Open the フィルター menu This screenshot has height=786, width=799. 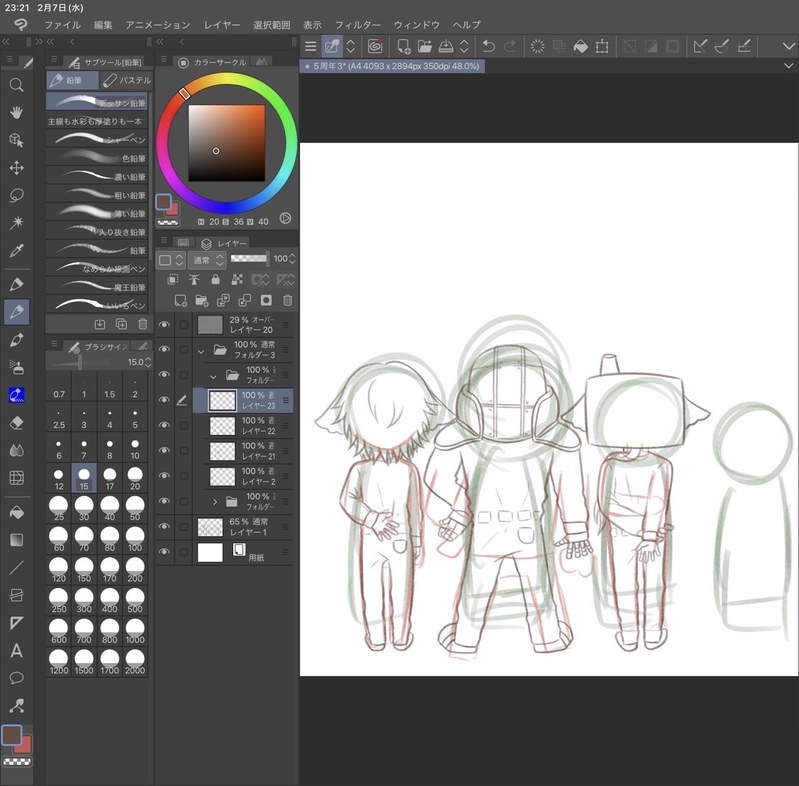pyautogui.click(x=357, y=24)
